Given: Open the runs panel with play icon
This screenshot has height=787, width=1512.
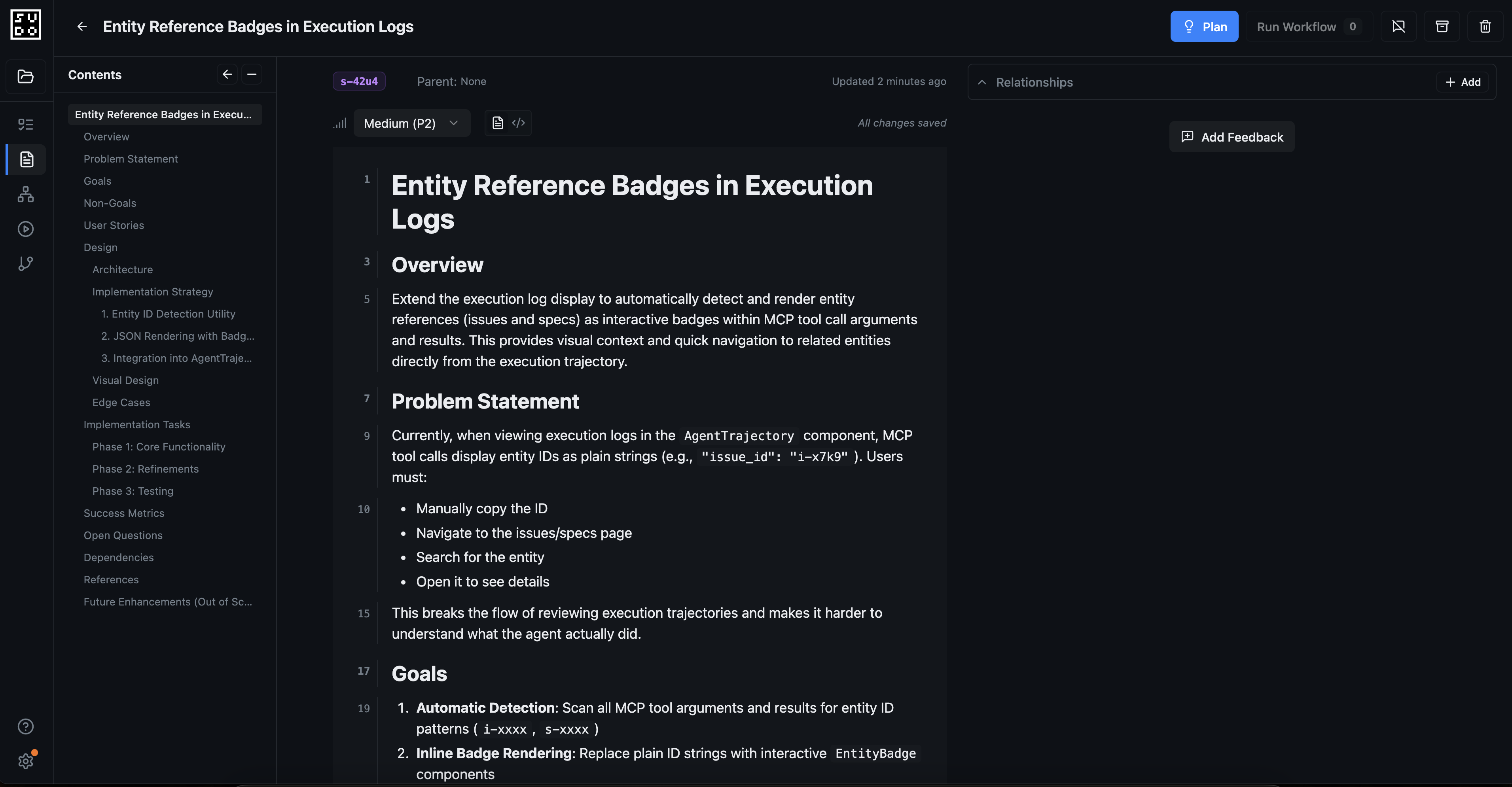Looking at the screenshot, I should [x=25, y=229].
